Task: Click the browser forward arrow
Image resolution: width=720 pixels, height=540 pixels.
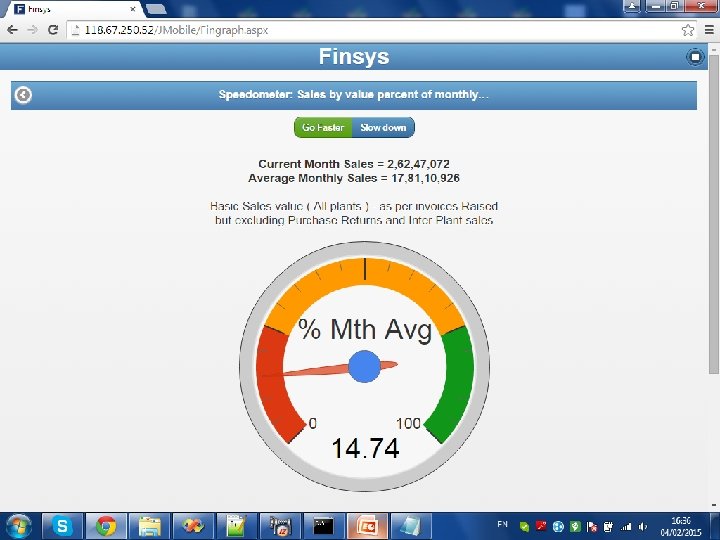Action: coord(33,30)
